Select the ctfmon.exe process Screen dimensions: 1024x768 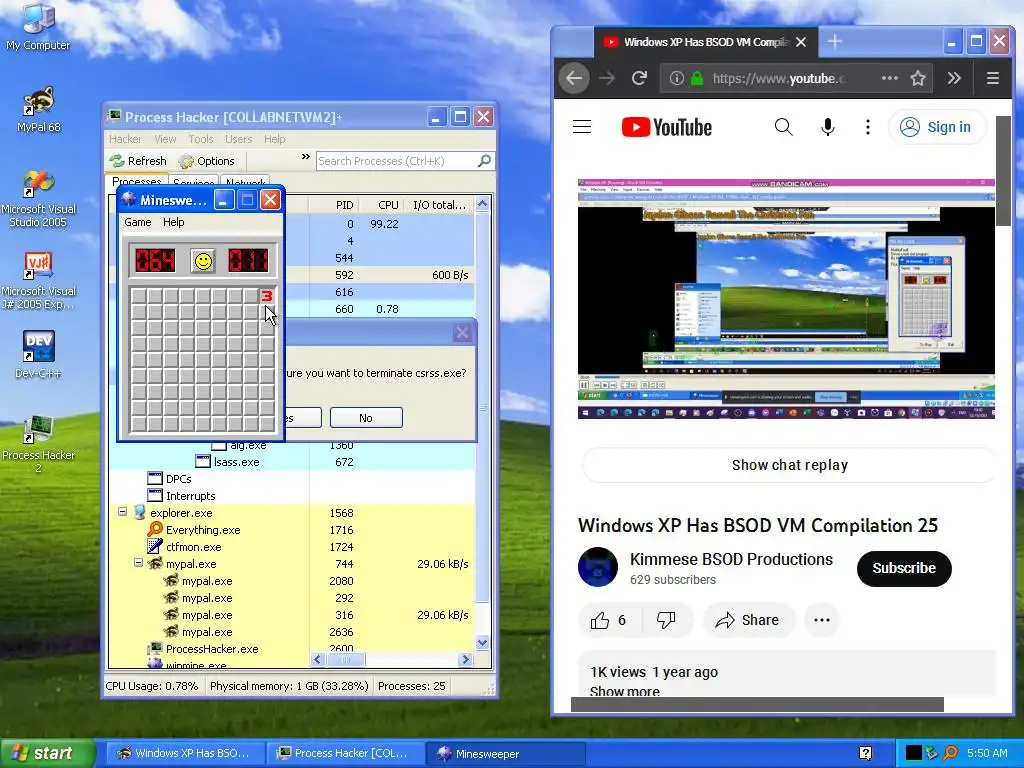click(291, 547)
